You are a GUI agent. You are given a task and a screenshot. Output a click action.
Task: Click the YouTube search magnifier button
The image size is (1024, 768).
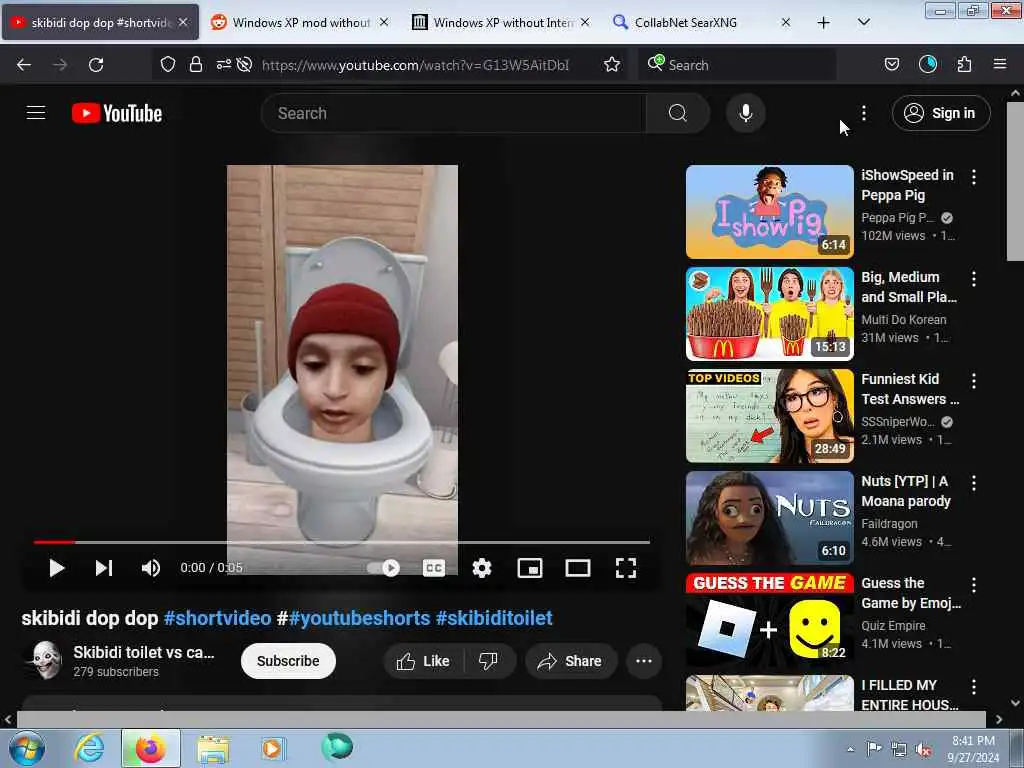tap(678, 113)
